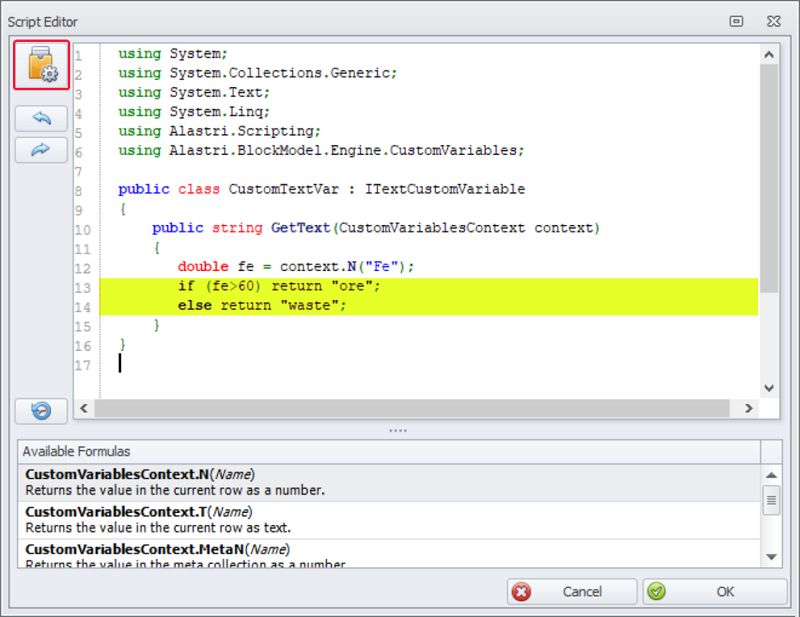
Task: Click the Available Formulas column header
Action: point(388,452)
